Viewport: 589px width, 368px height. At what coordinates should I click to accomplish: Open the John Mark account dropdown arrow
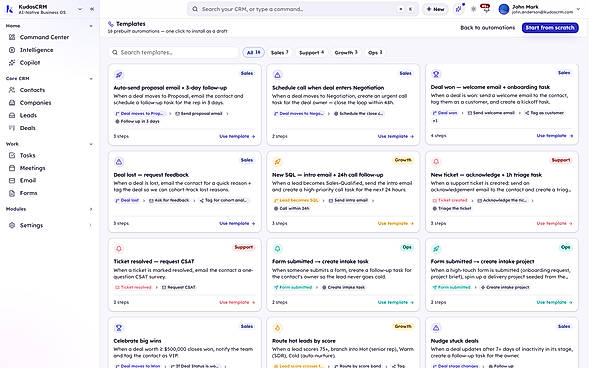pos(578,9)
